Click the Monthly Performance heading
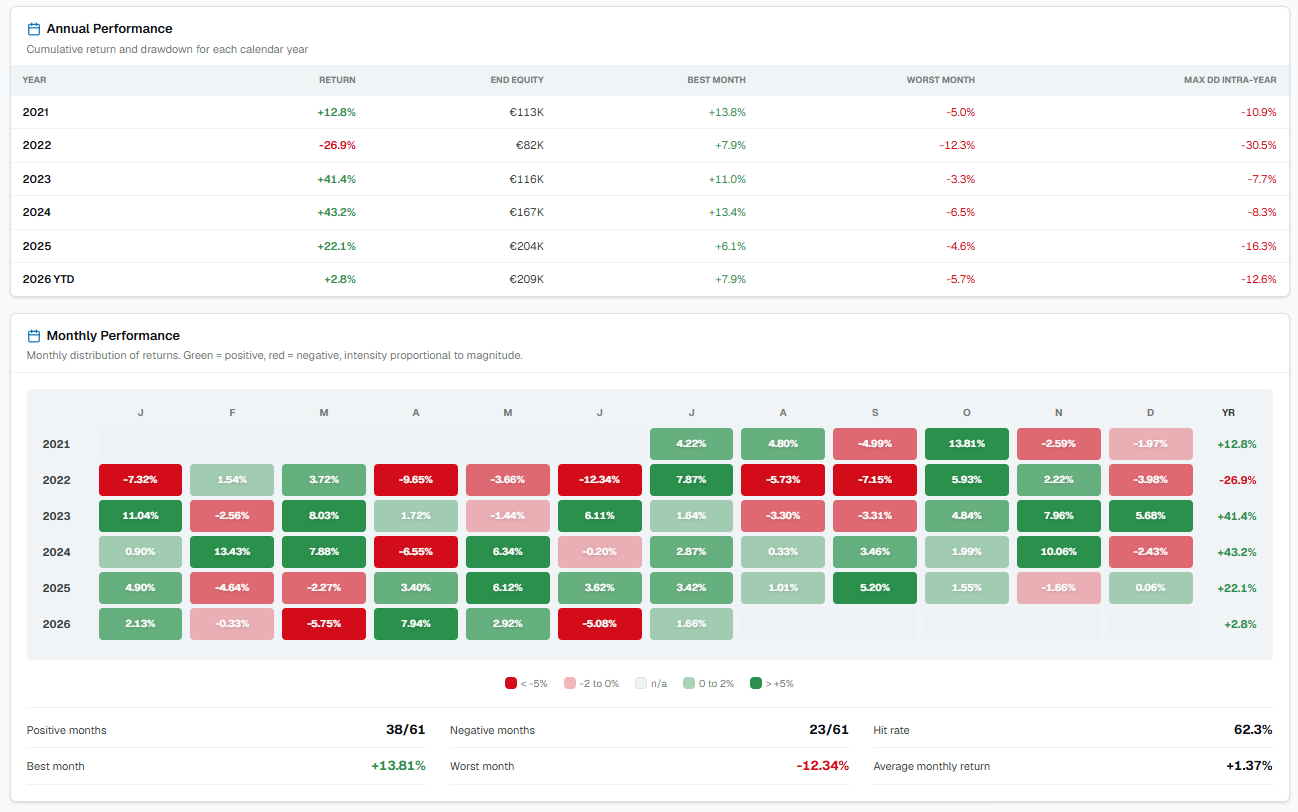Screen dimensions: 1298x812 pyautogui.click(x=113, y=336)
